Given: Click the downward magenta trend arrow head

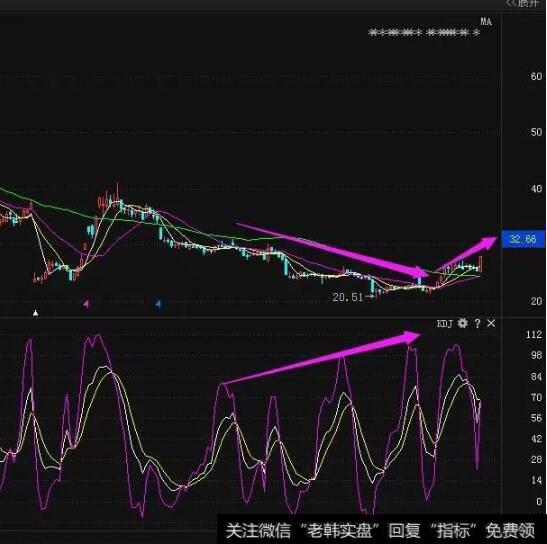Looking at the screenshot, I should tap(419, 272).
